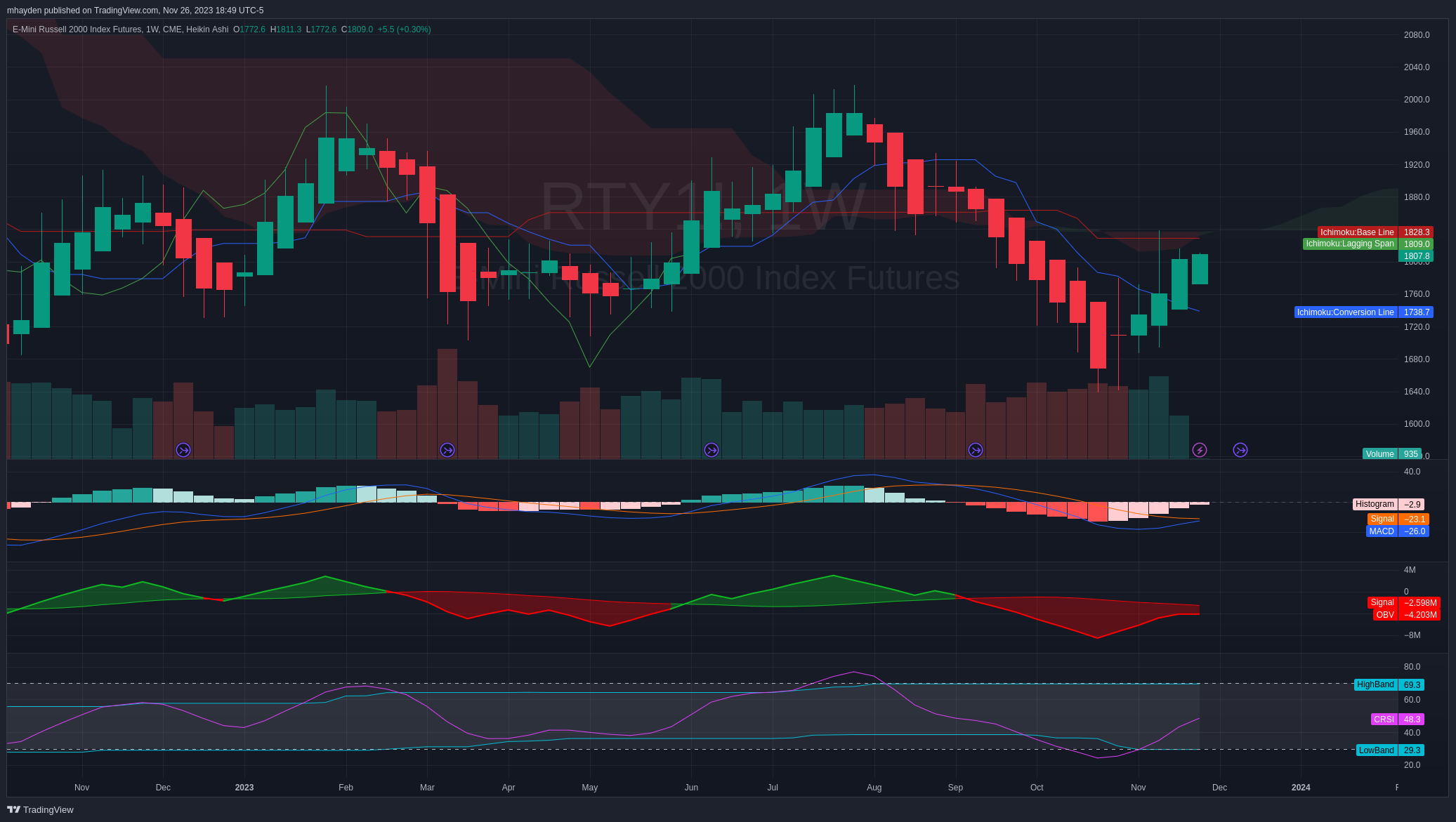The width and height of the screenshot is (1456, 822).
Task: Click the 2024 label on time axis
Action: point(1301,788)
